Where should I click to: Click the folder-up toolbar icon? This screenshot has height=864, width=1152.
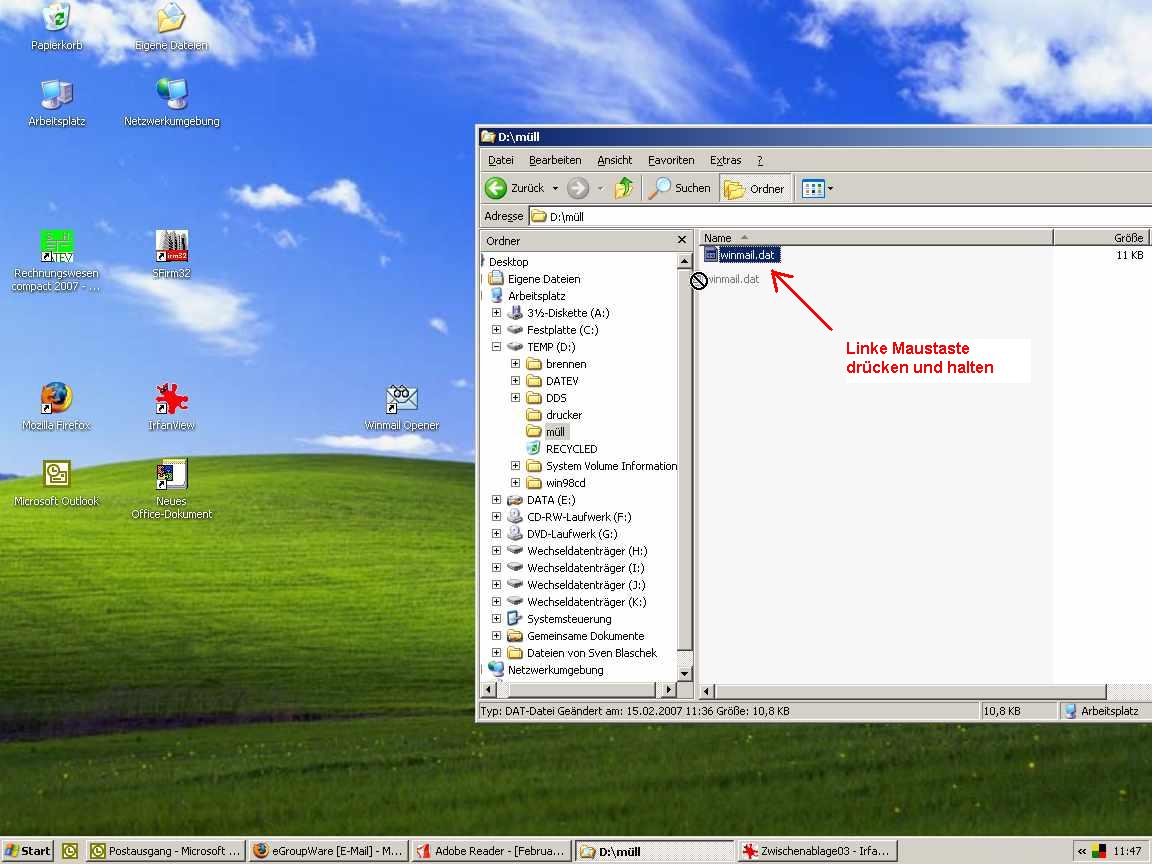coord(624,188)
